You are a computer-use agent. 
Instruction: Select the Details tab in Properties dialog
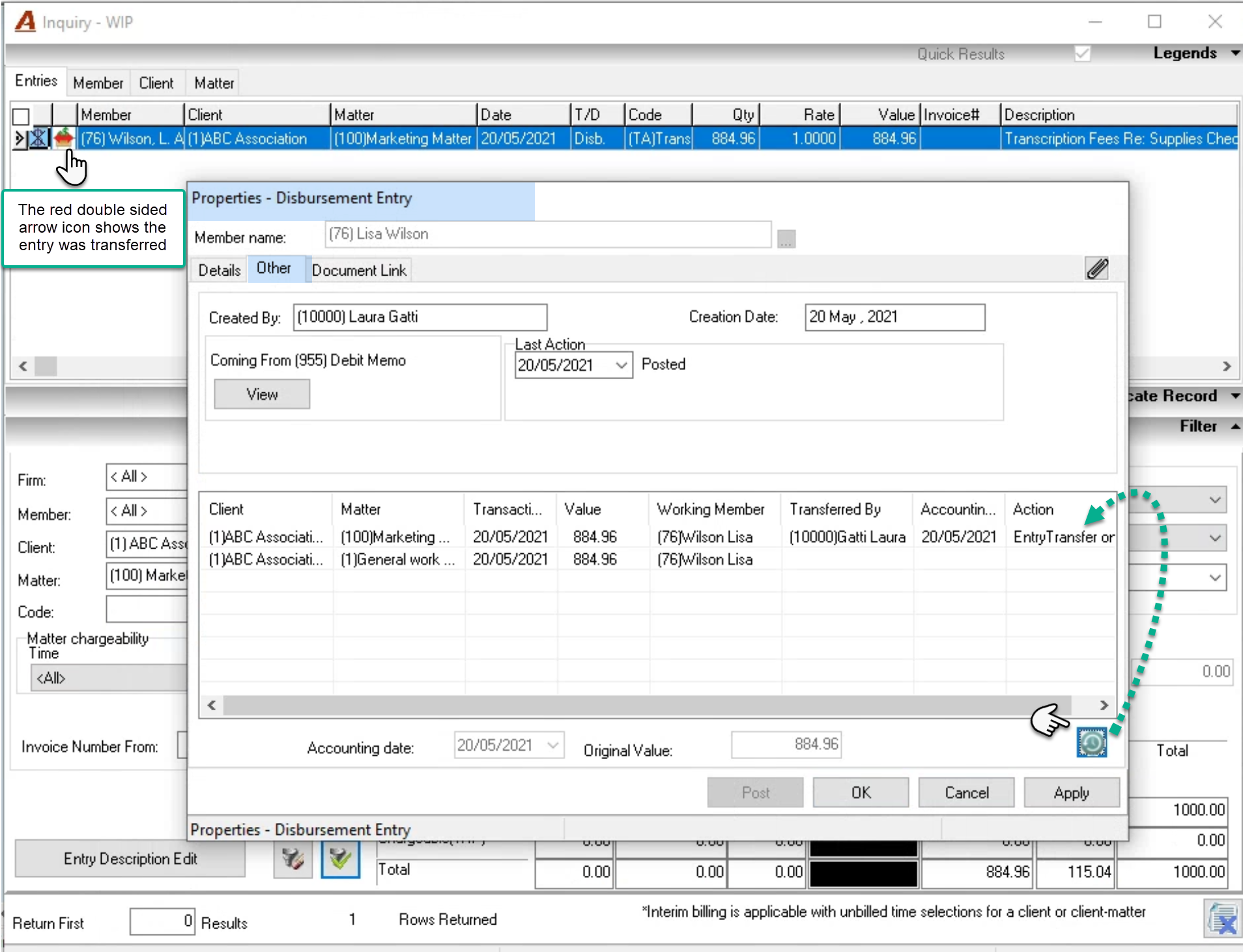220,270
